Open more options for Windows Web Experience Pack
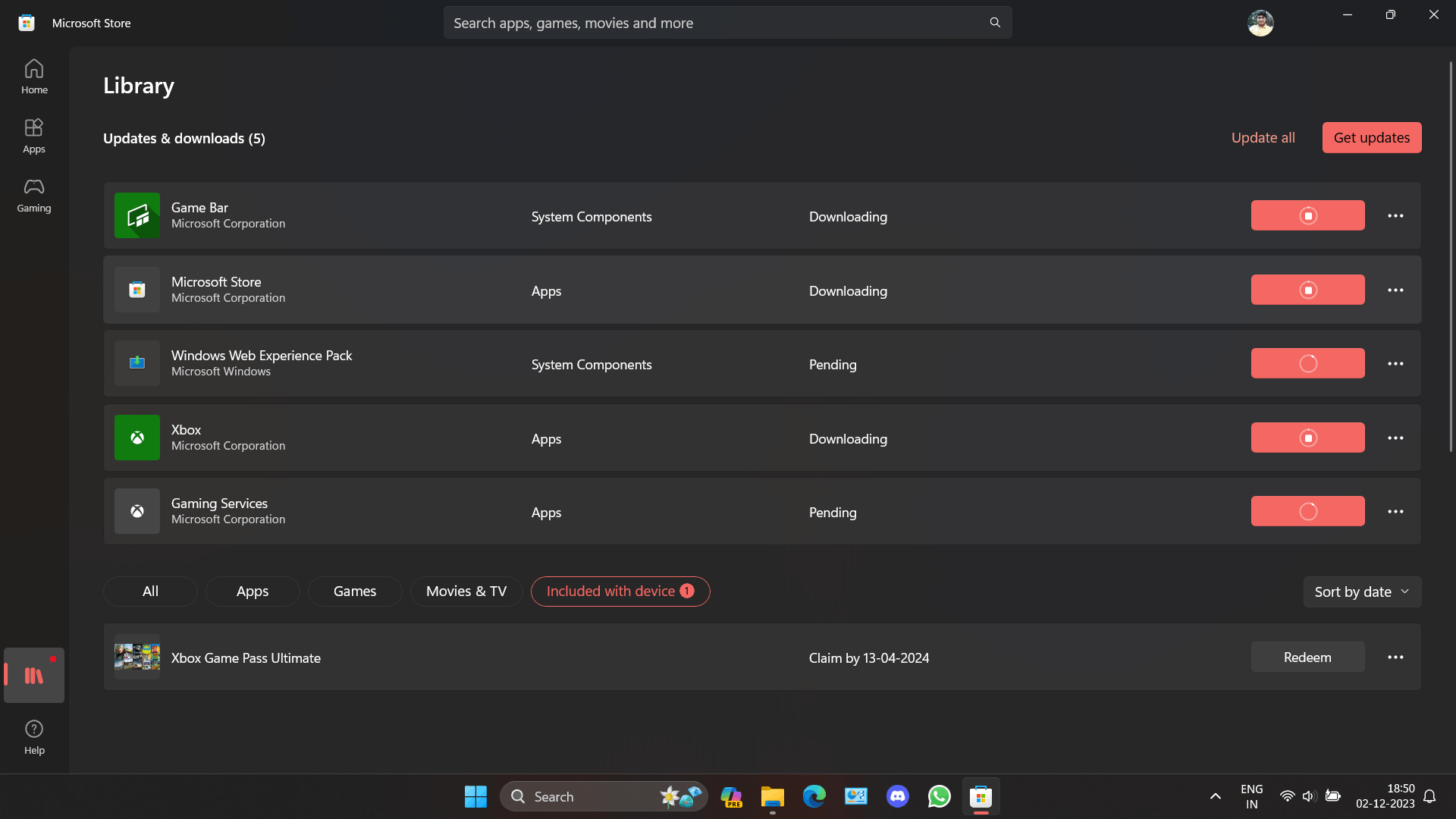The height and width of the screenshot is (819, 1456). coord(1395,364)
